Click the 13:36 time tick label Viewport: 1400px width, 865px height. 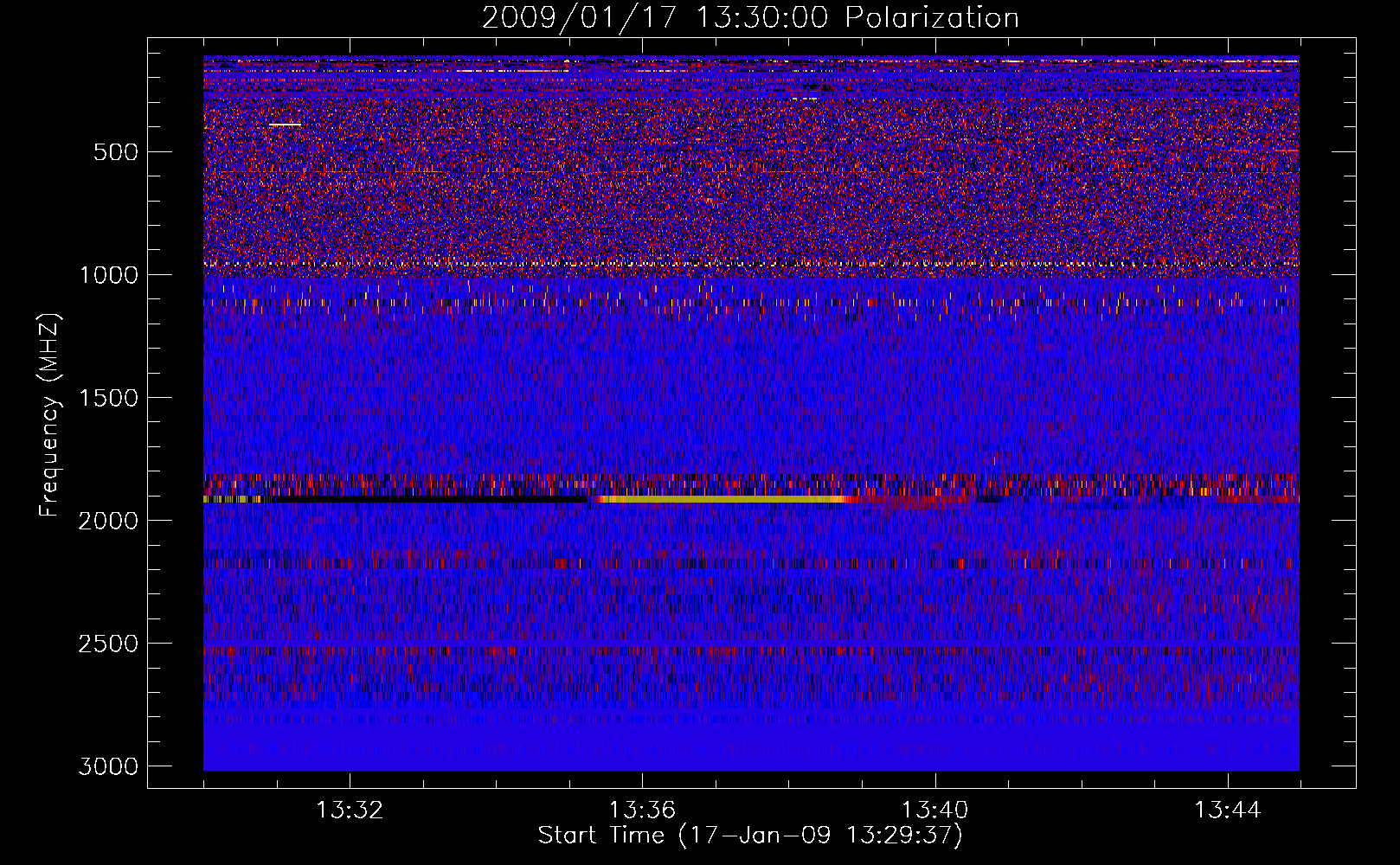pos(642,811)
